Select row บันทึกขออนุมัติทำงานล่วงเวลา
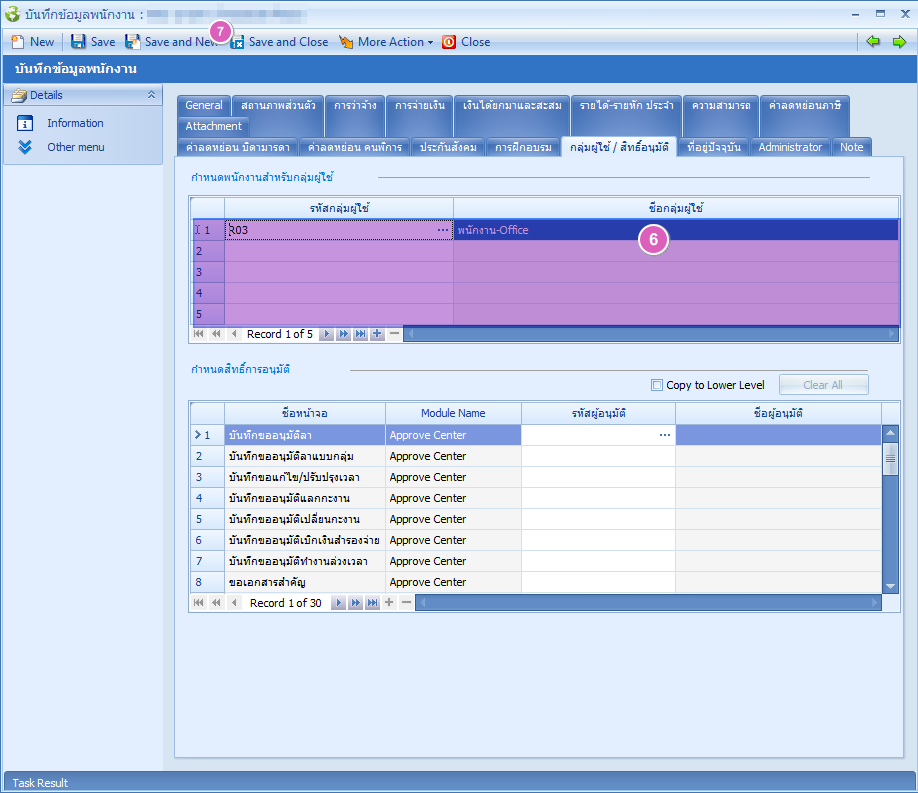918x793 pixels. [536, 562]
